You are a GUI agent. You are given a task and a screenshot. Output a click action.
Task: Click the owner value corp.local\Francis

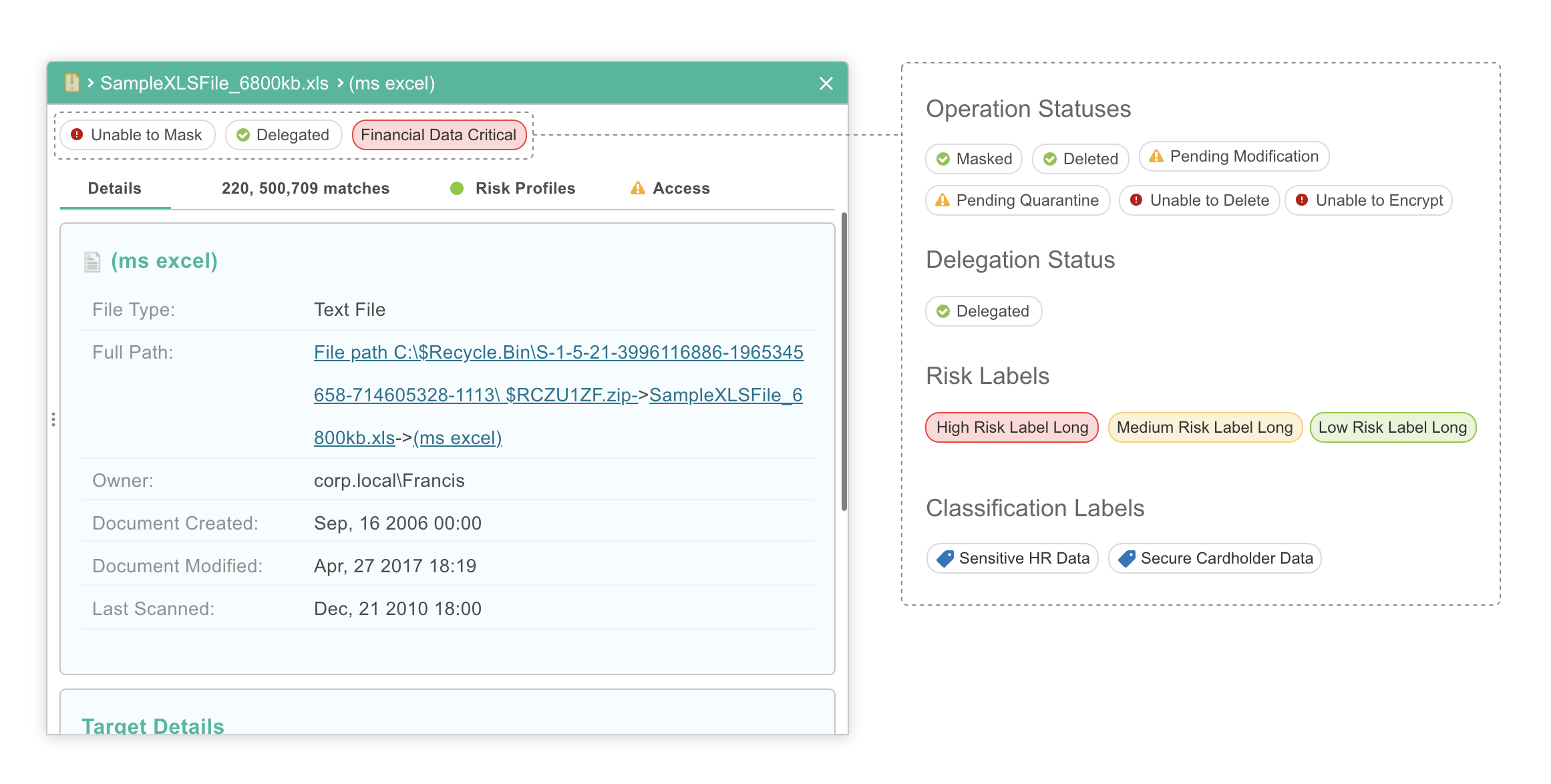click(389, 480)
